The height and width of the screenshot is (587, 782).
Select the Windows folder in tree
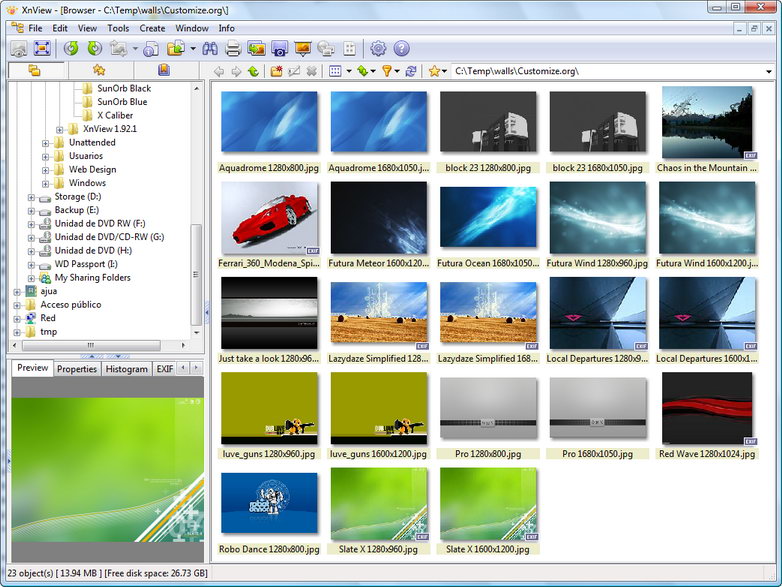coord(87,183)
